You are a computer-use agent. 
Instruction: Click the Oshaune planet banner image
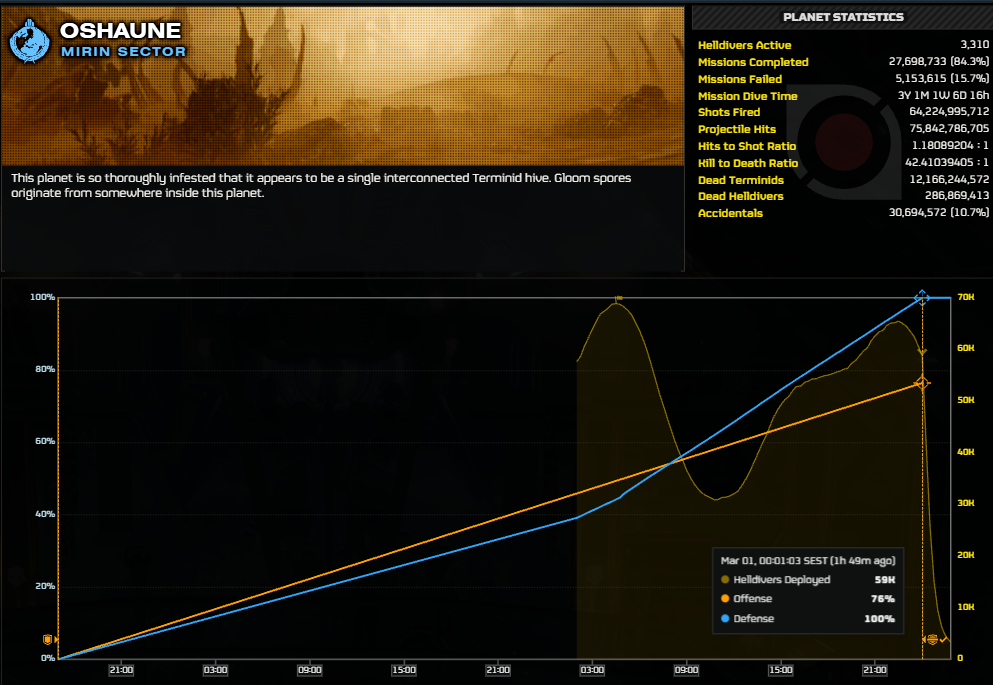pyautogui.click(x=343, y=86)
